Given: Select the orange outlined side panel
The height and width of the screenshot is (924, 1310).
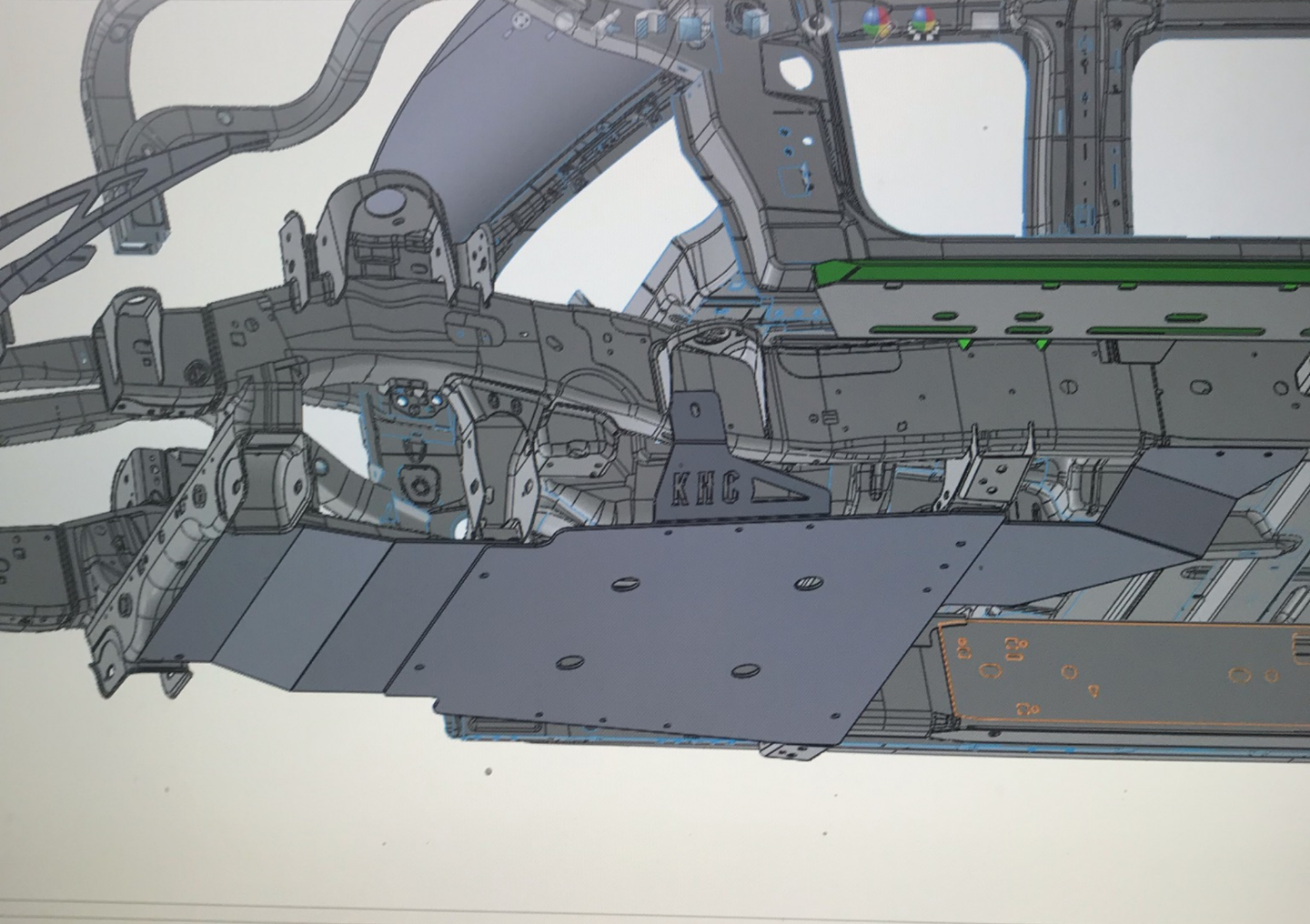Looking at the screenshot, I should 1128,673.
